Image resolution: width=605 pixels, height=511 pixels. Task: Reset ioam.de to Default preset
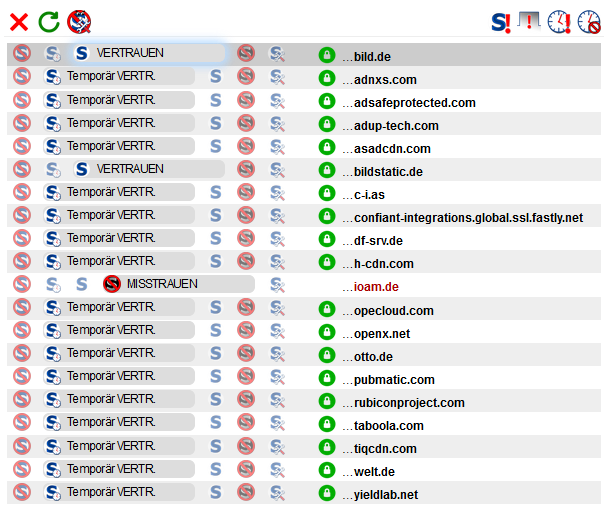point(22,284)
